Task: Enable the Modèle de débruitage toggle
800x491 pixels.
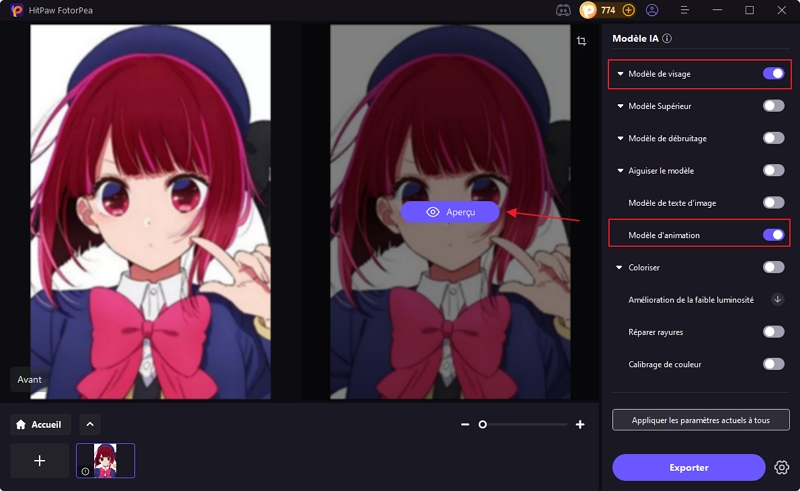Action: (773, 138)
